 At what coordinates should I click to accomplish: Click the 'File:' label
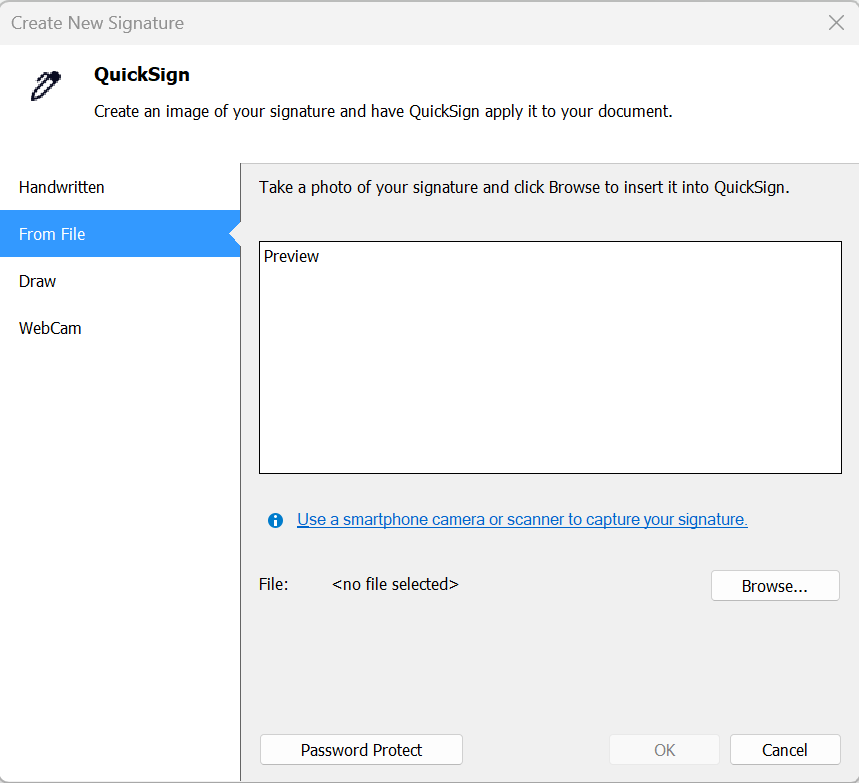coord(273,585)
